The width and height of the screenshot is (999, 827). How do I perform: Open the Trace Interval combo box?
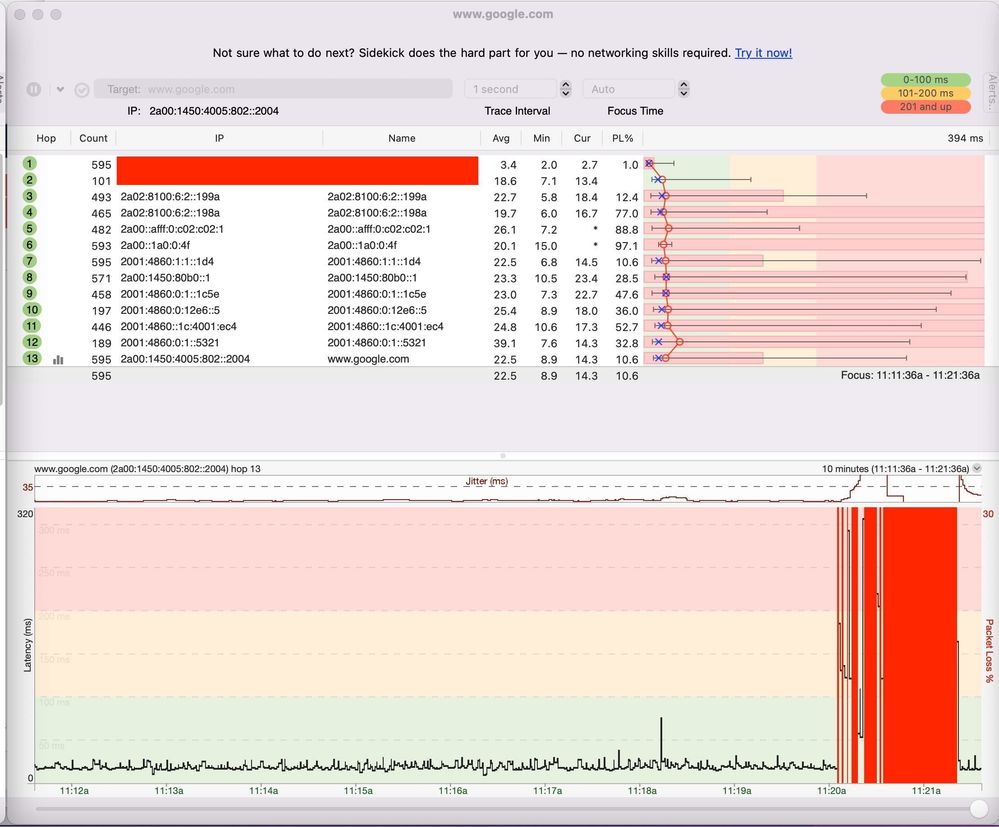click(511, 89)
